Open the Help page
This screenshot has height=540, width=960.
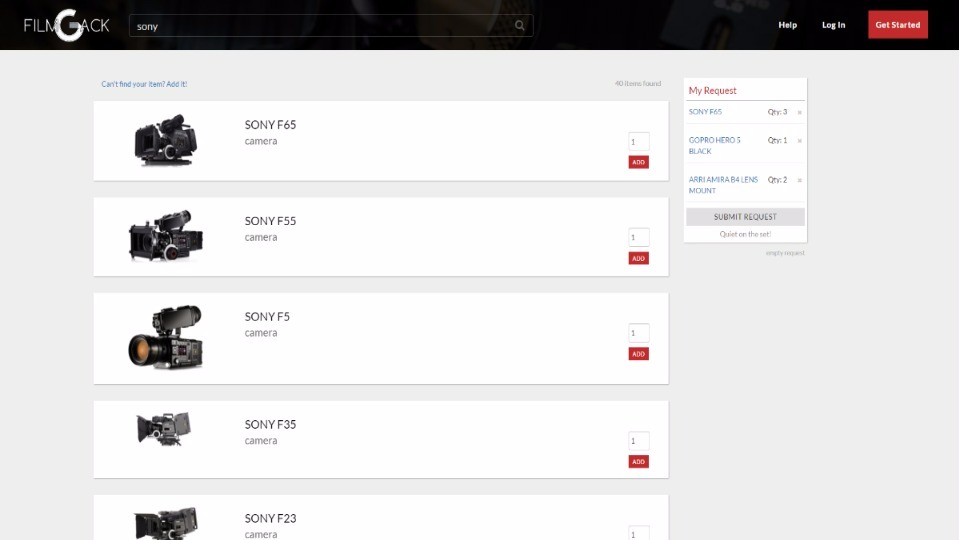coord(787,25)
